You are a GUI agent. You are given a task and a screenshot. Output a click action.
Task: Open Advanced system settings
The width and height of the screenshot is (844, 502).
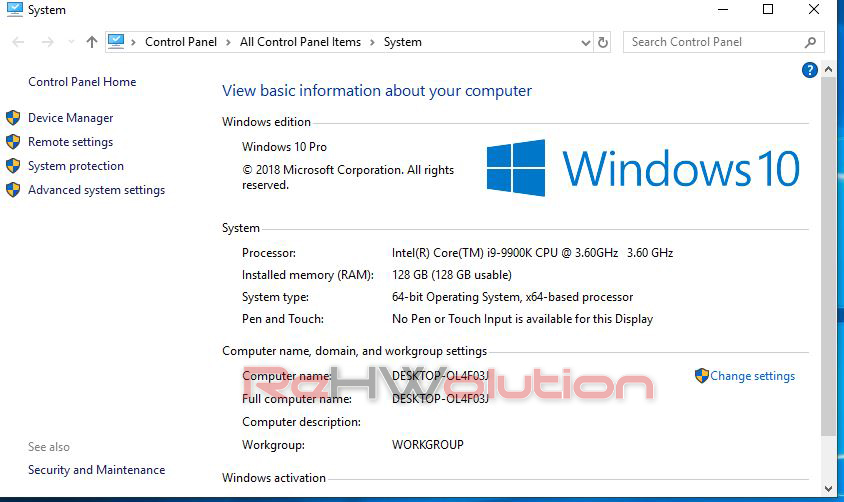96,190
